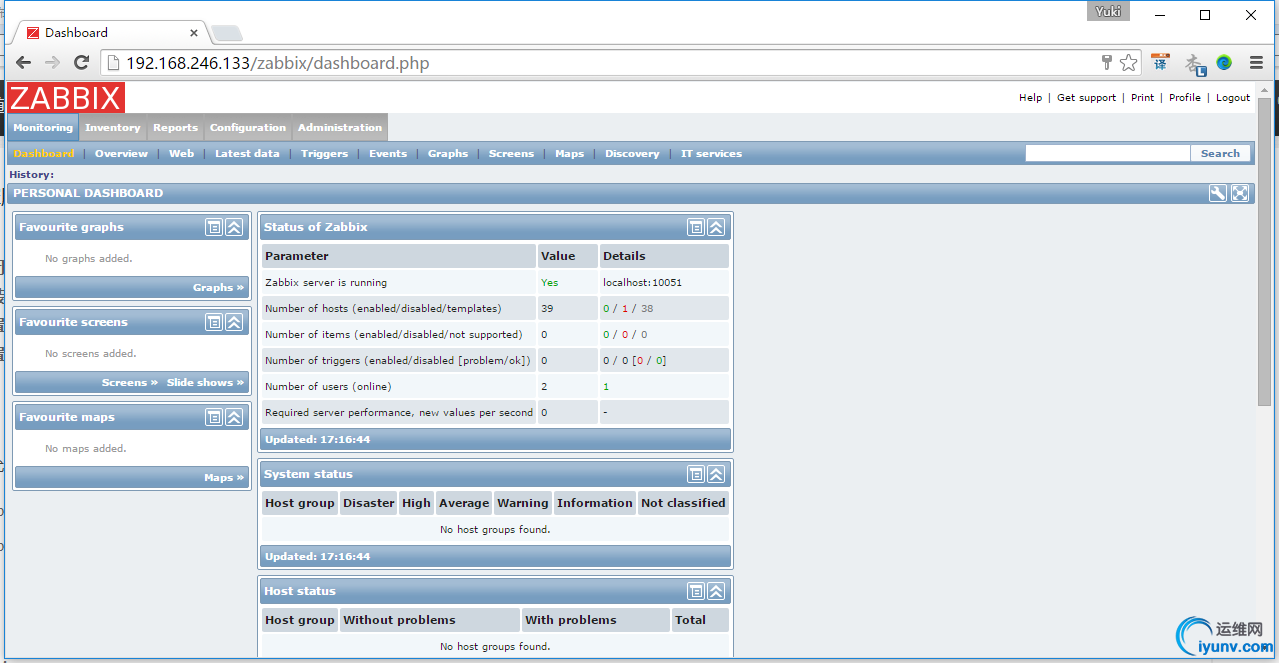Select the Dashboard browser tab
Image resolution: width=1279 pixels, height=663 pixels.
click(108, 33)
